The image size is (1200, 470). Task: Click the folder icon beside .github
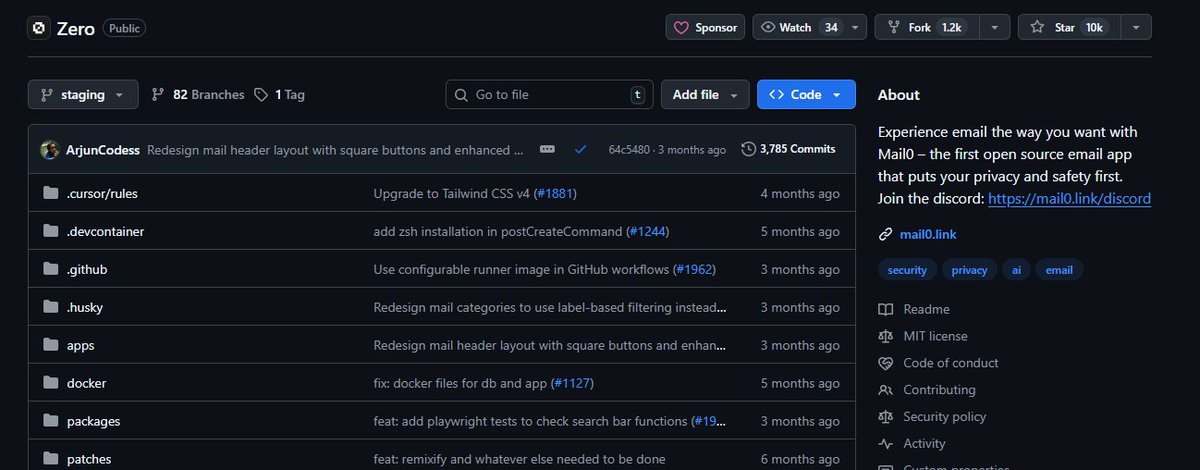click(50, 269)
